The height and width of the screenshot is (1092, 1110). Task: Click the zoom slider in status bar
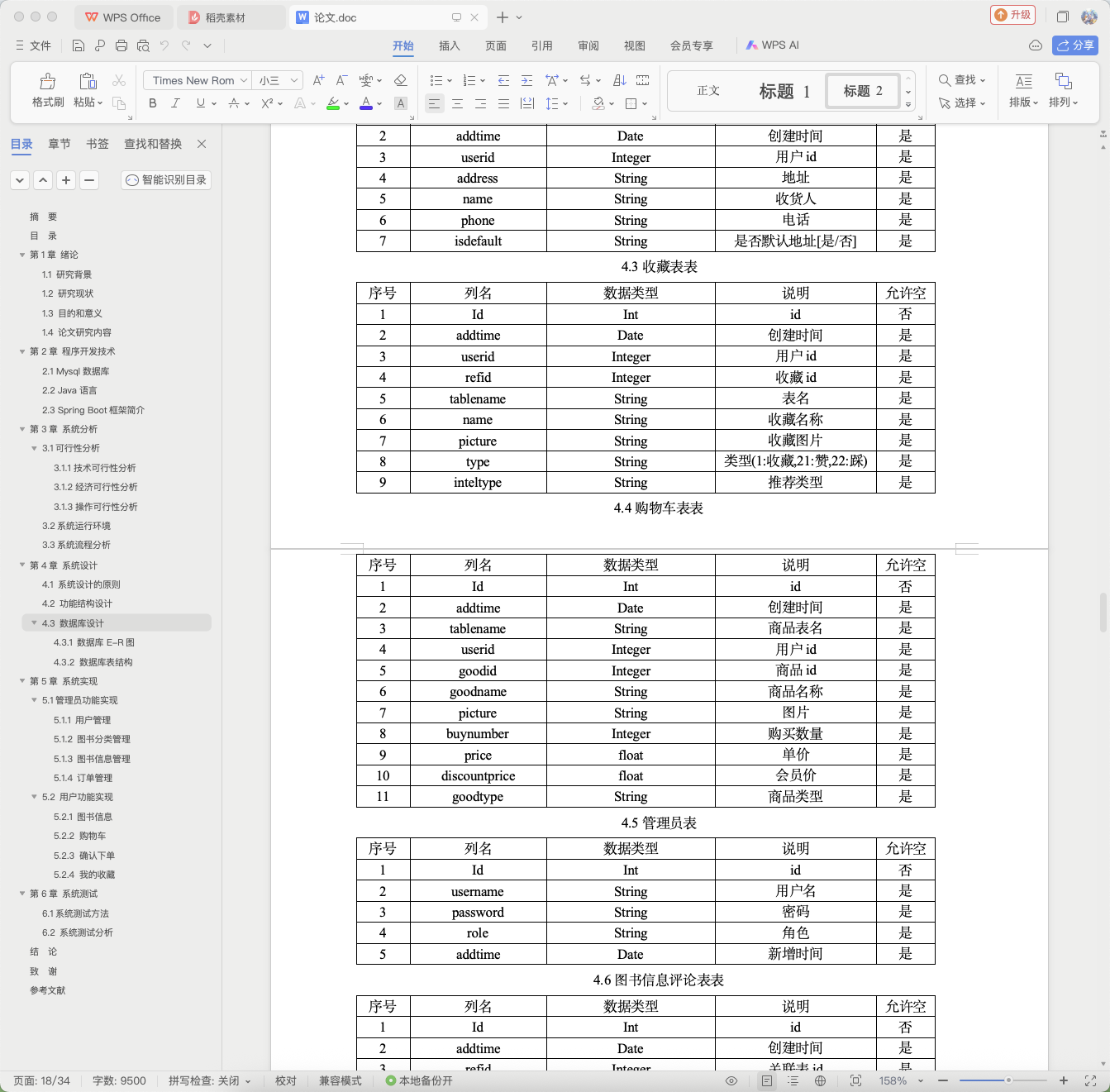pos(1008,1080)
